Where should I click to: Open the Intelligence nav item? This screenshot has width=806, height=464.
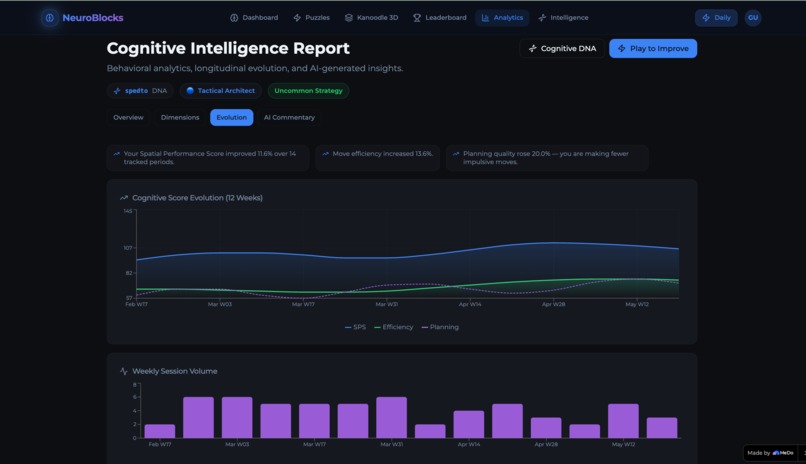[563, 17]
